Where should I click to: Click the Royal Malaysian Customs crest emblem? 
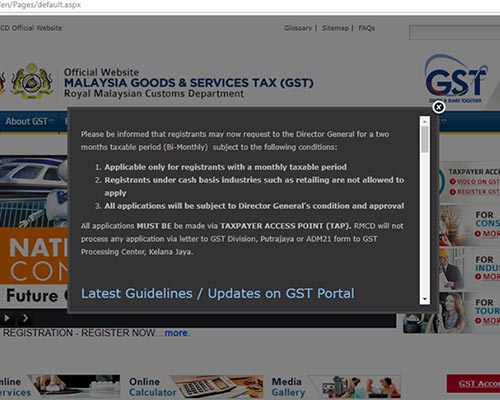[x=32, y=81]
